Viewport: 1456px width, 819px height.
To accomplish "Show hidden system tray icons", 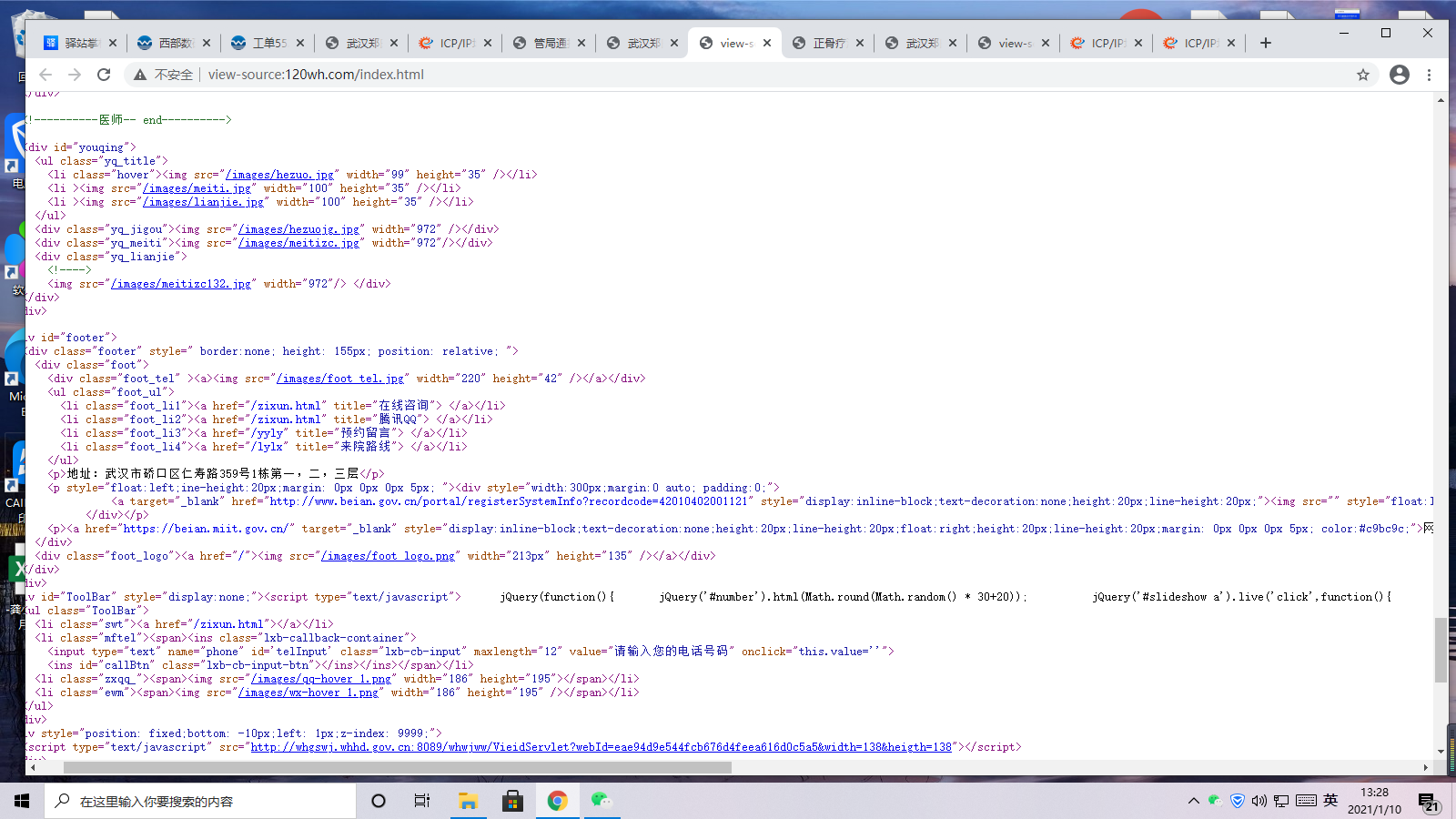I will pos(1193,801).
